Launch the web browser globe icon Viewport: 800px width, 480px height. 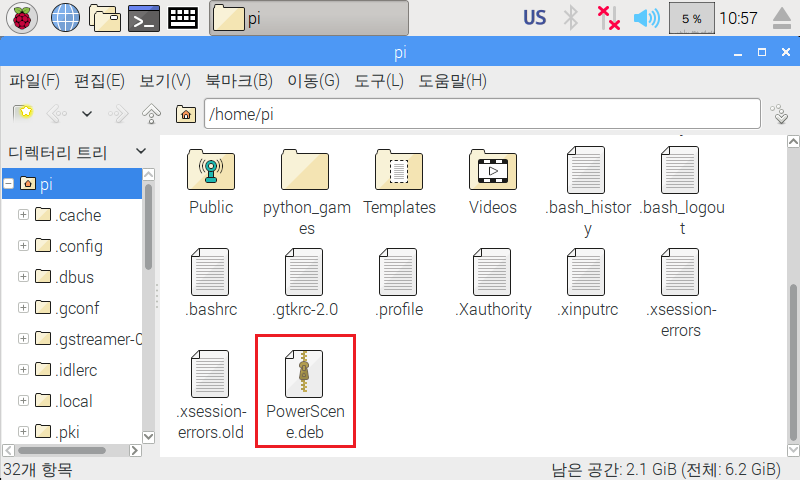tap(65, 18)
